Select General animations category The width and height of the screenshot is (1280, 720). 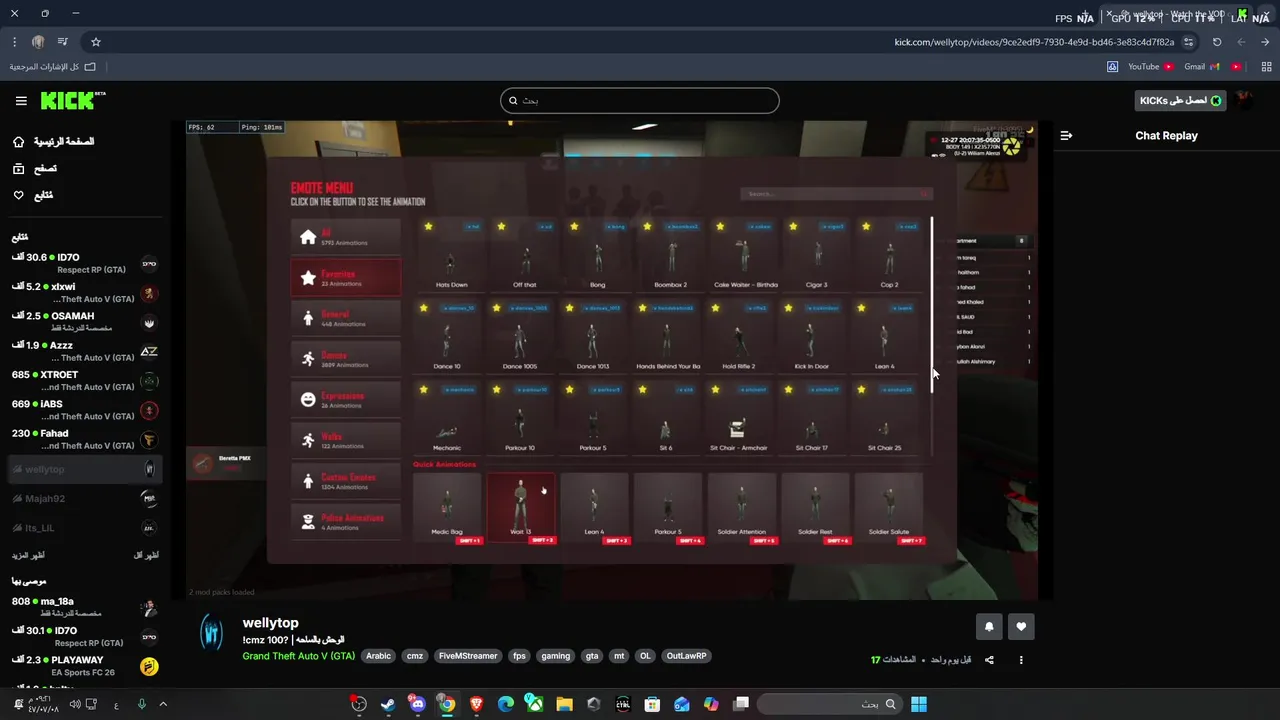click(346, 318)
